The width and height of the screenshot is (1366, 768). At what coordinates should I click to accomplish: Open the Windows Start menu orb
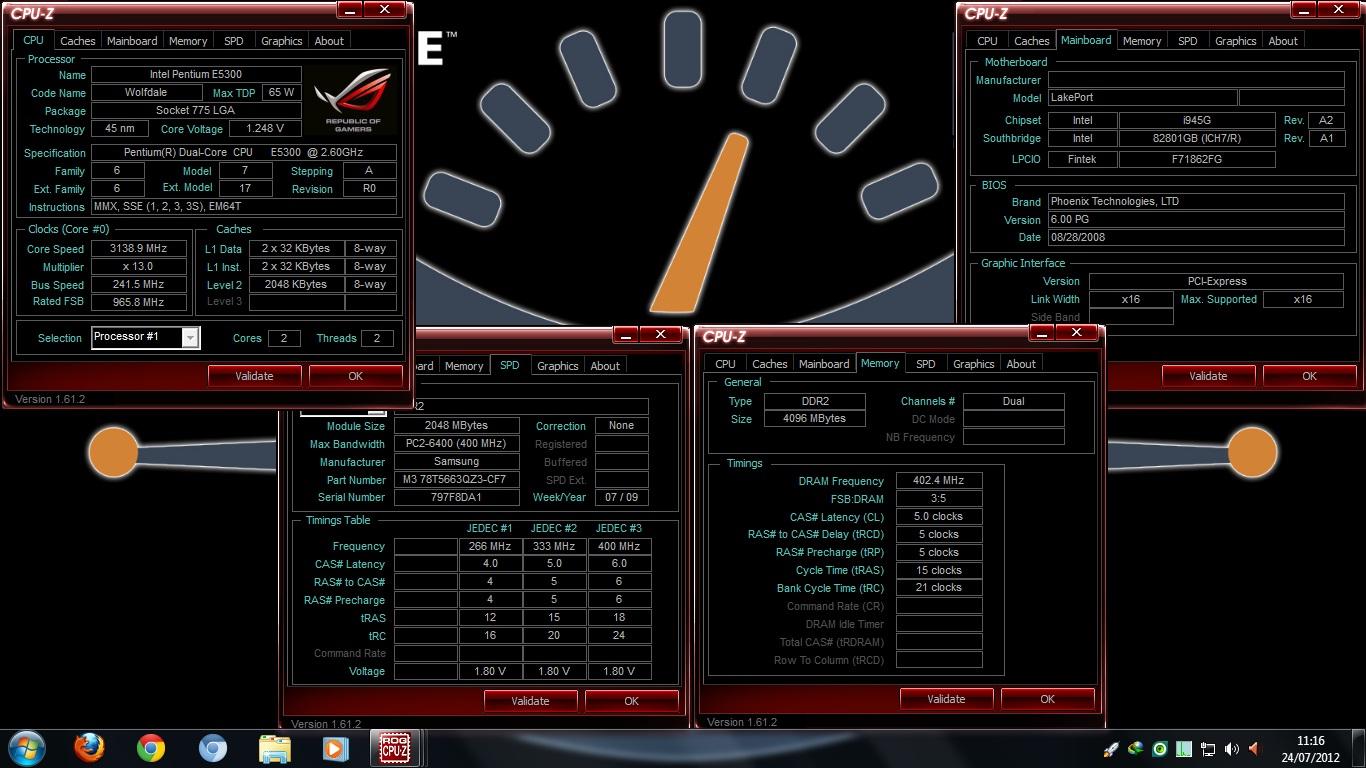tap(26, 748)
